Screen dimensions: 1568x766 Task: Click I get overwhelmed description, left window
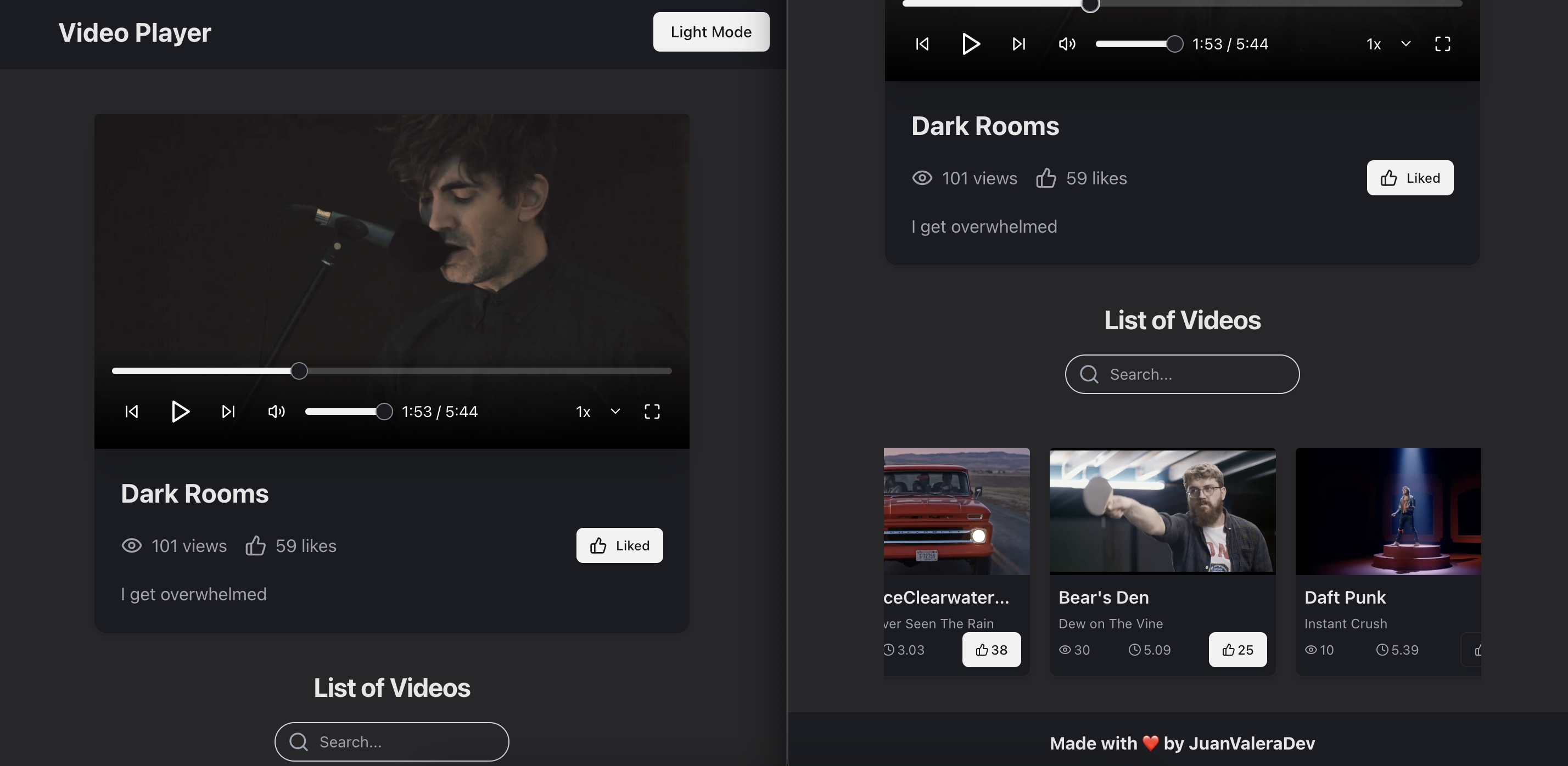(194, 594)
